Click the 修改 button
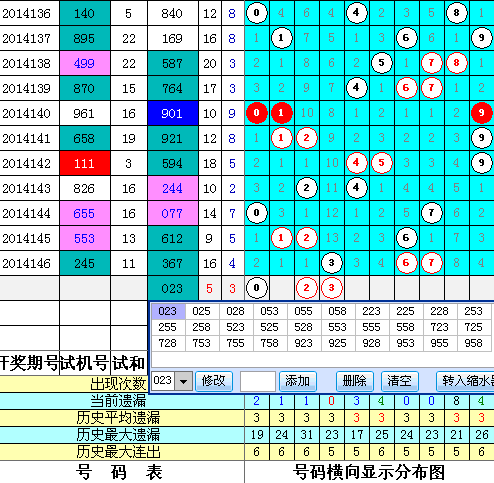 (x=213, y=381)
